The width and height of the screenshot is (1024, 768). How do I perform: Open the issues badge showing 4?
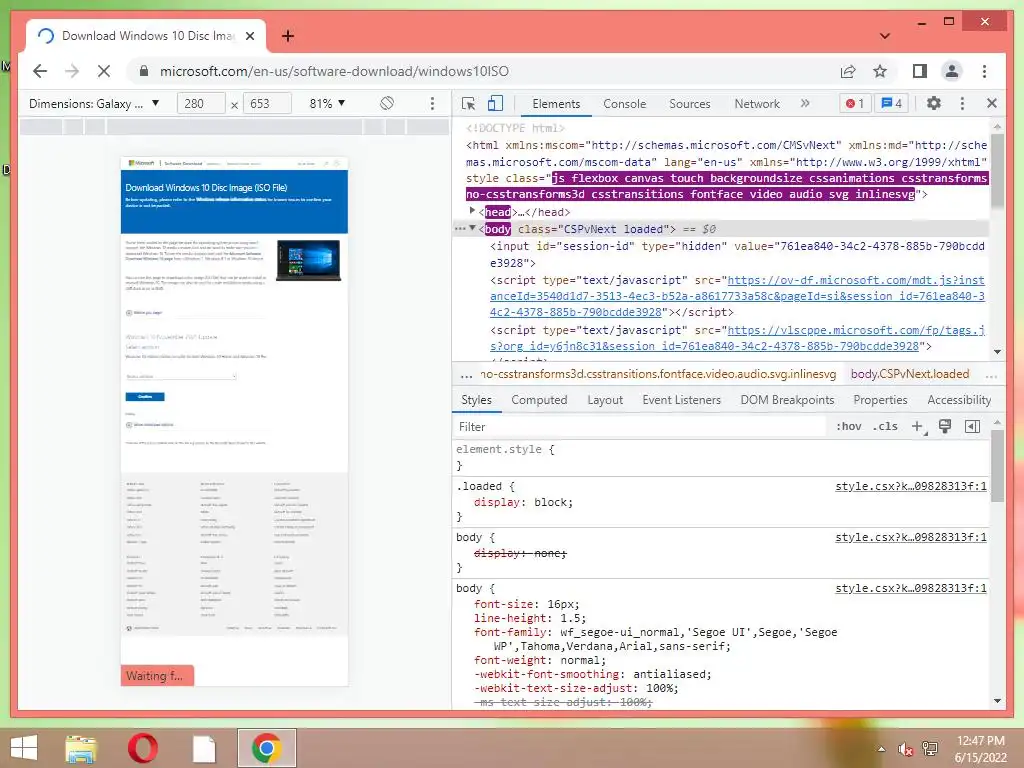tap(891, 103)
